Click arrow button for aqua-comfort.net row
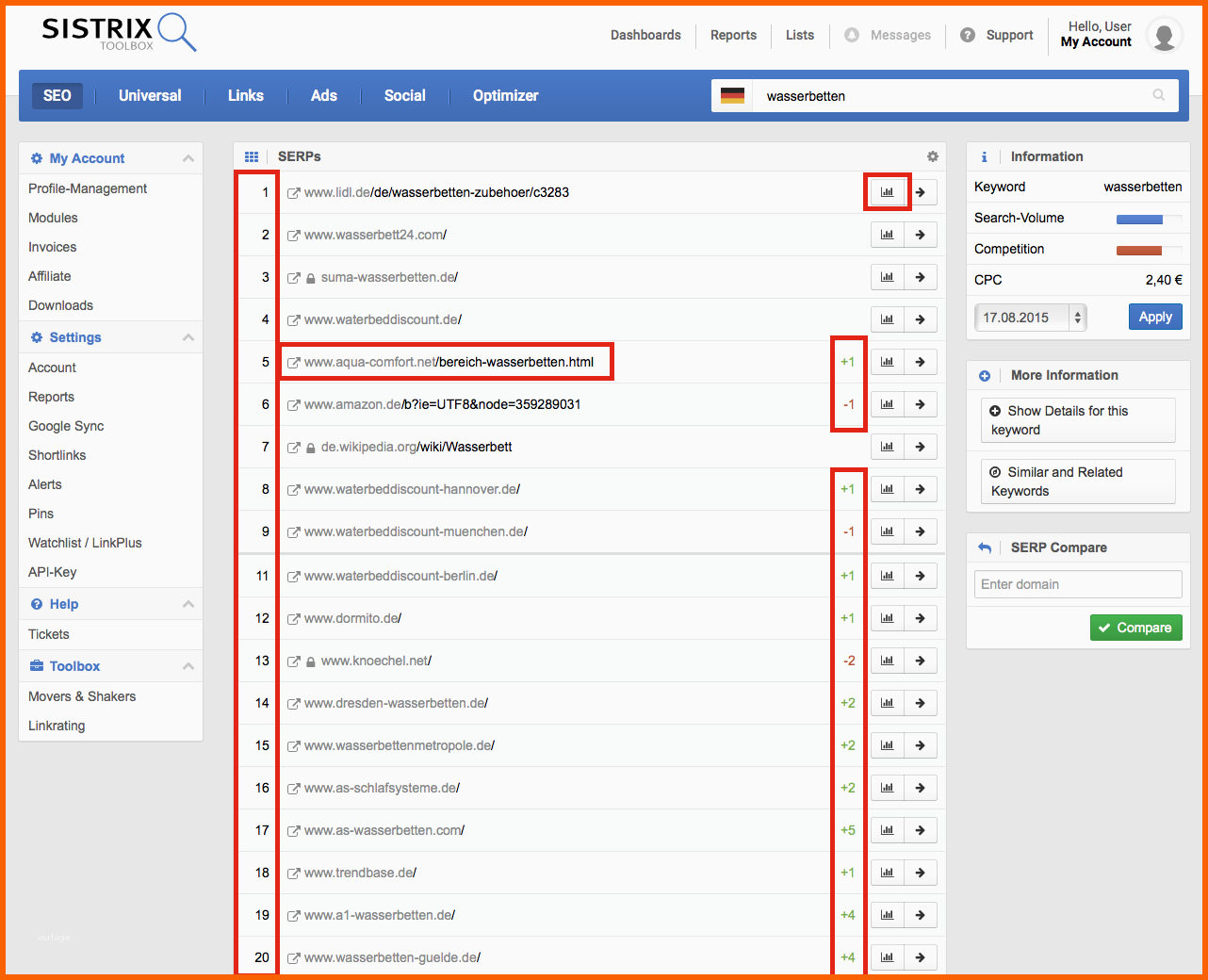Screen dimensions: 1208x980 921,362
